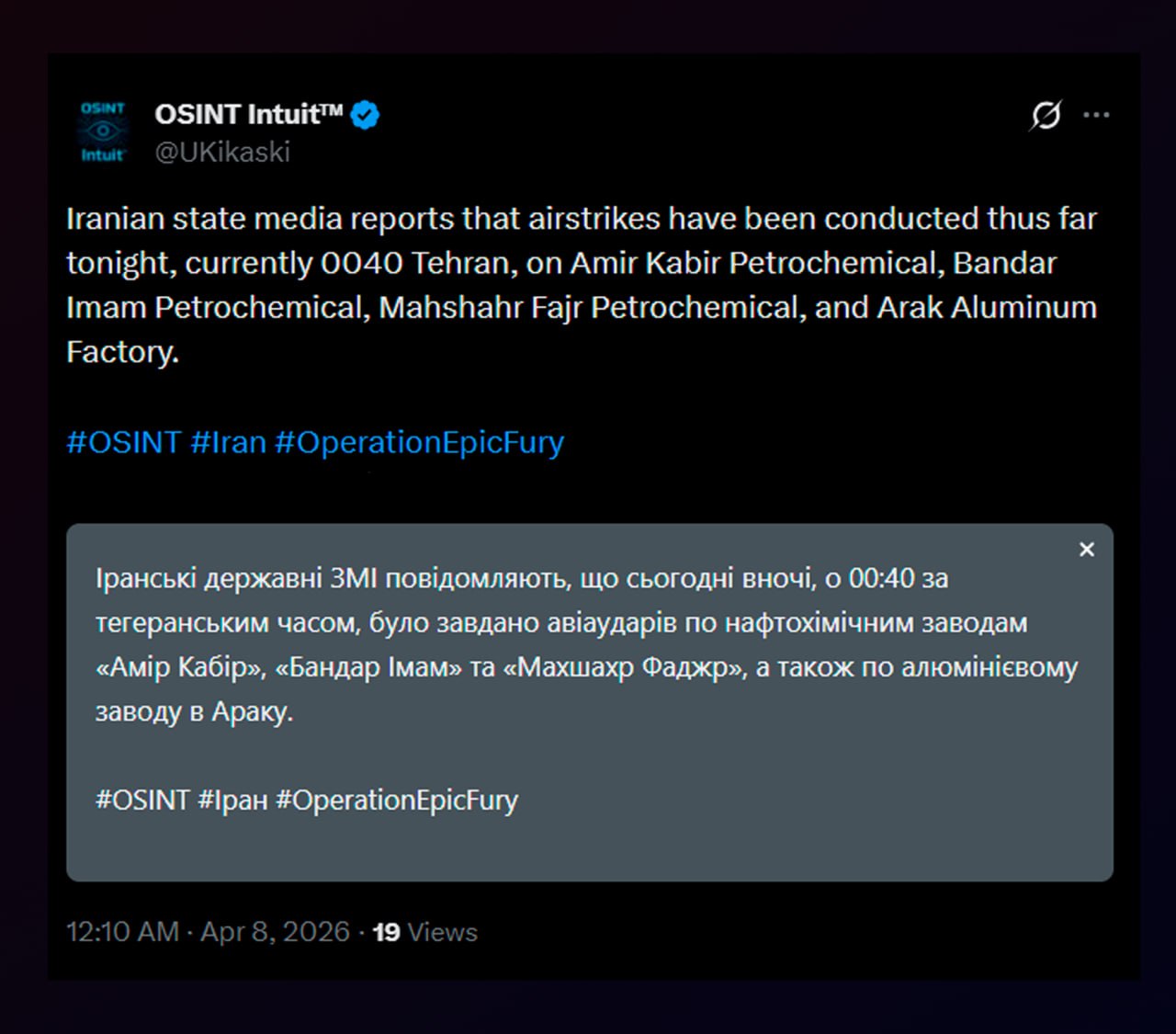Open the 19 Views count
This screenshot has width=1176, height=1034.
[x=425, y=932]
